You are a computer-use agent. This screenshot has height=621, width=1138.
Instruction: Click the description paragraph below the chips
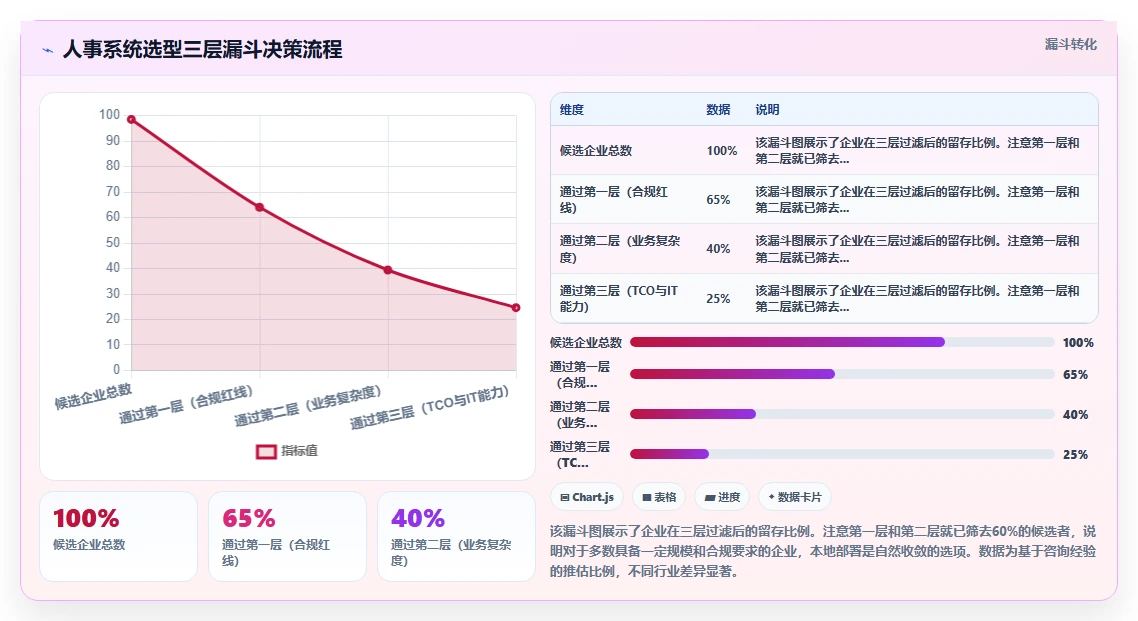823,551
